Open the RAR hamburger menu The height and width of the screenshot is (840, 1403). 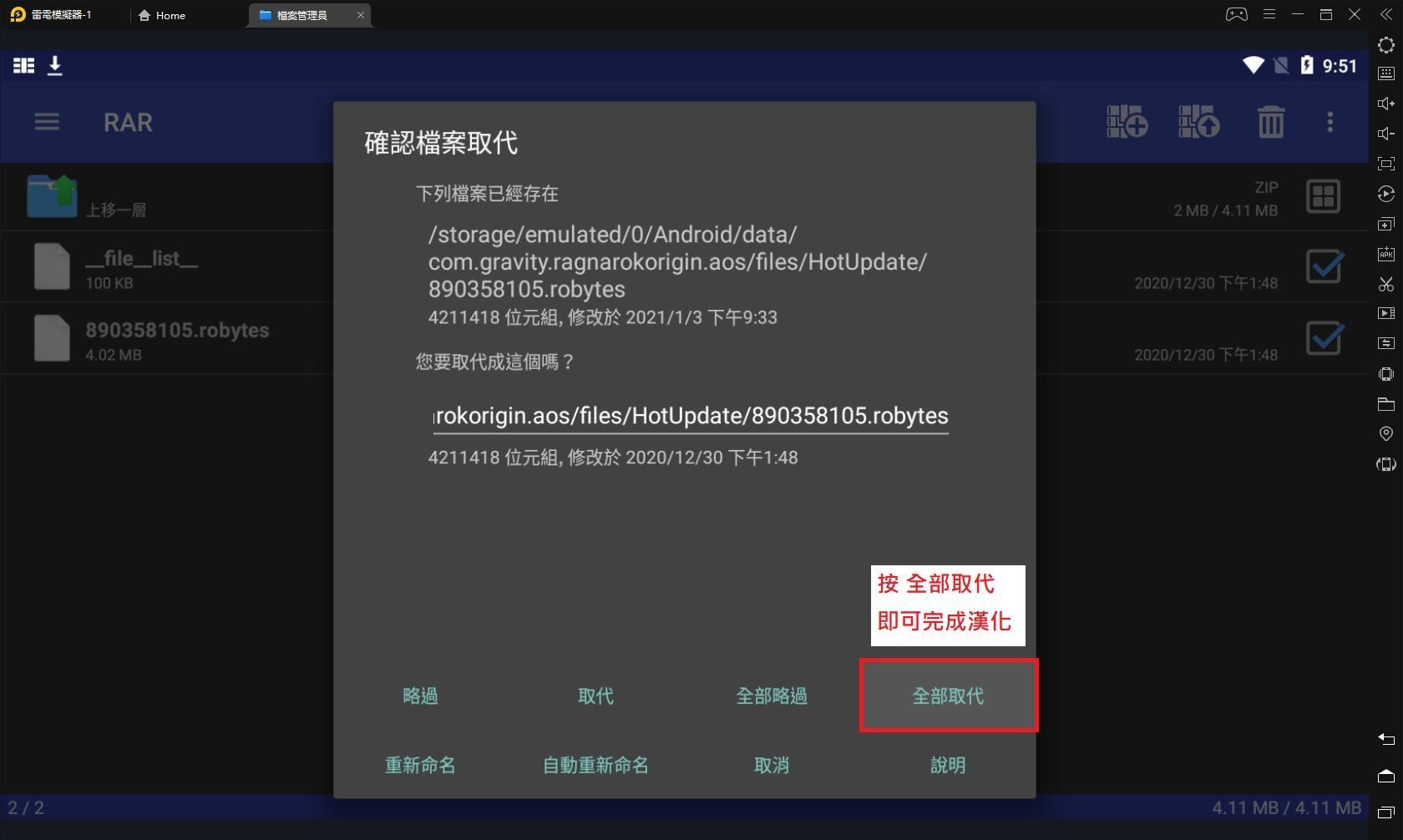(47, 122)
